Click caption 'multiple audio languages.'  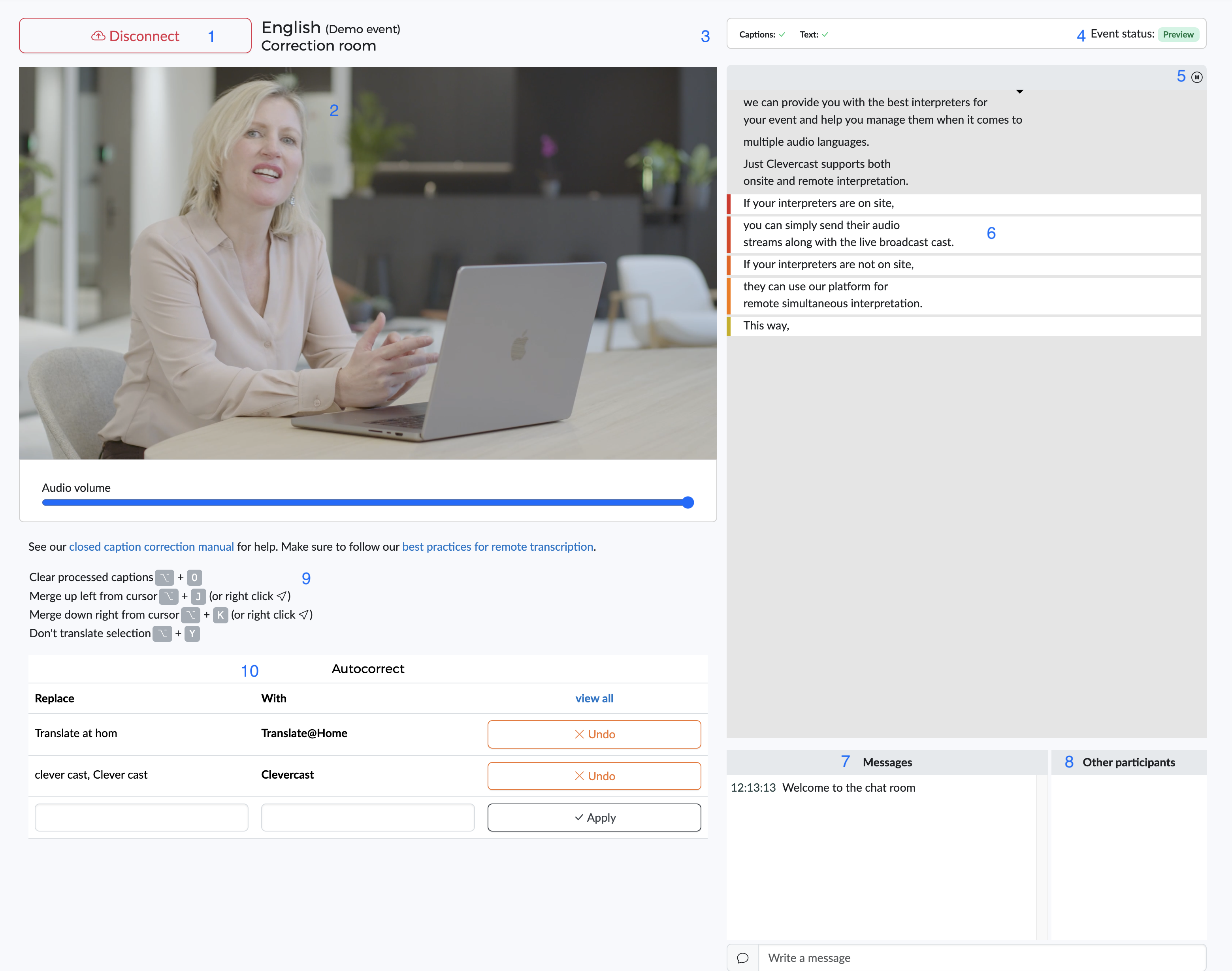(x=806, y=141)
